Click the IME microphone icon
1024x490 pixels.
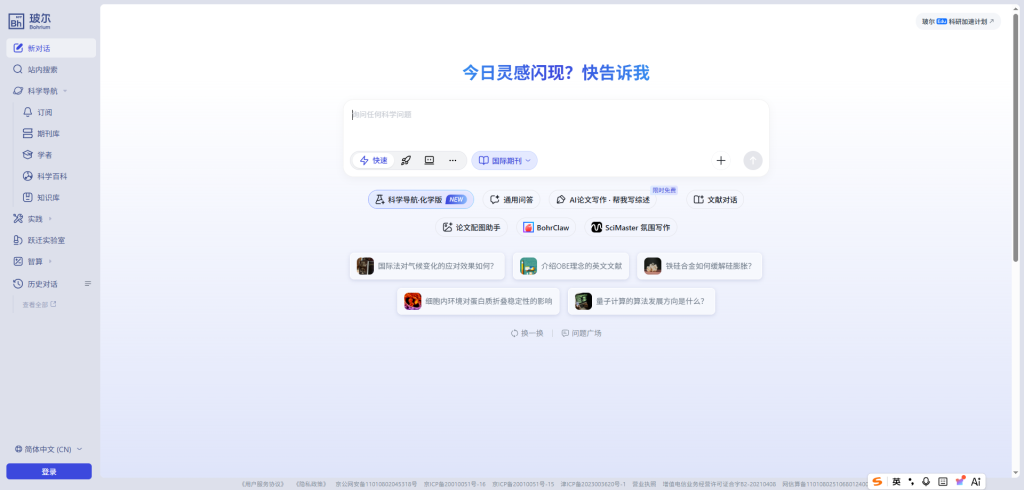(926, 482)
